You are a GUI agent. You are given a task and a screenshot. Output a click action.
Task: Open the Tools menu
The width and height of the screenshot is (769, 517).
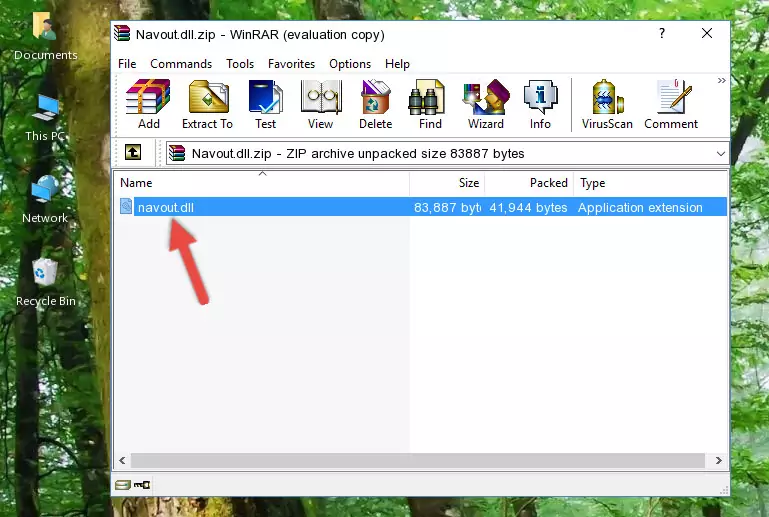pos(240,64)
